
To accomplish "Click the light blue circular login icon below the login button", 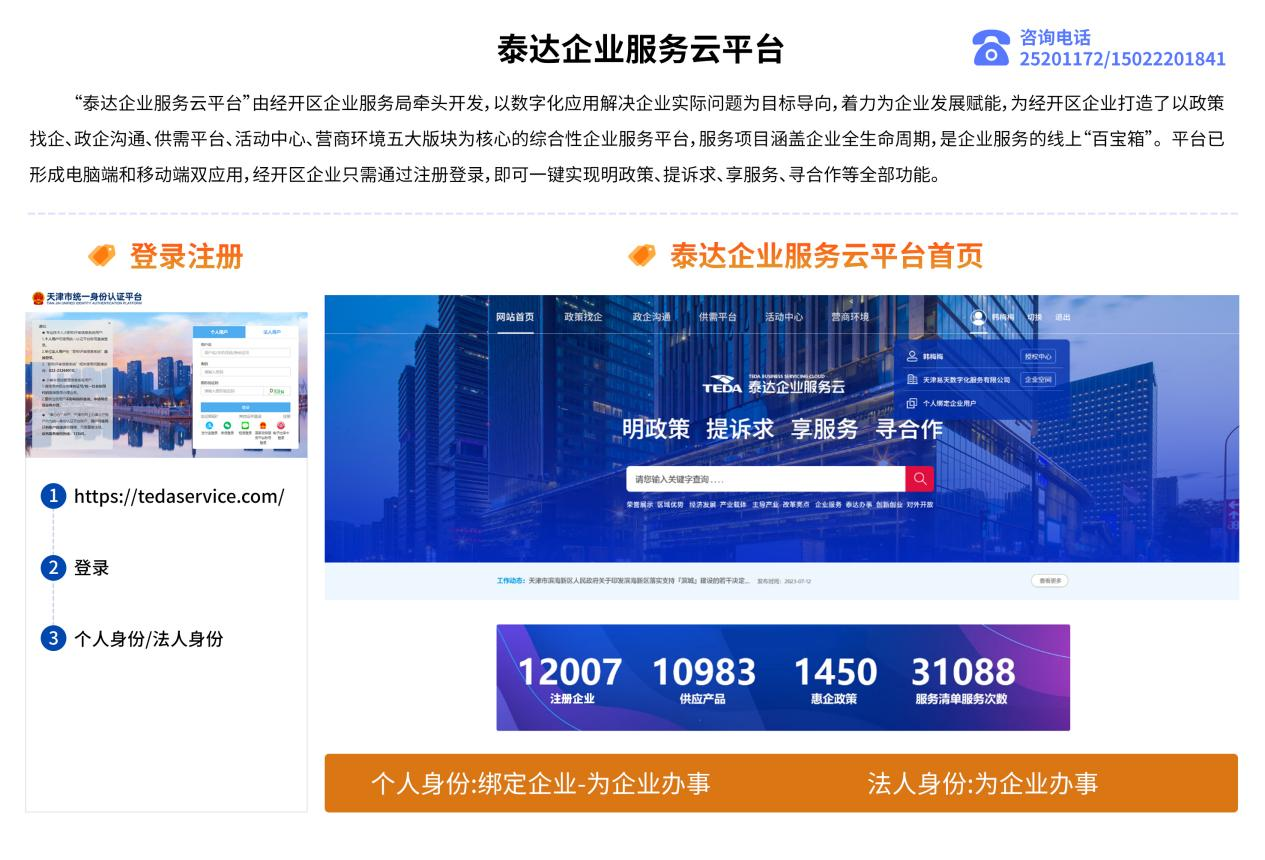I will [x=209, y=426].
